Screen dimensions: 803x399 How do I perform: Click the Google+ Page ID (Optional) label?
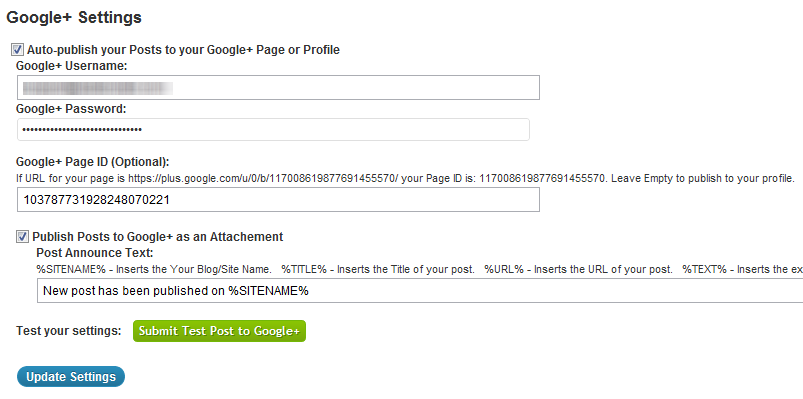(93, 162)
